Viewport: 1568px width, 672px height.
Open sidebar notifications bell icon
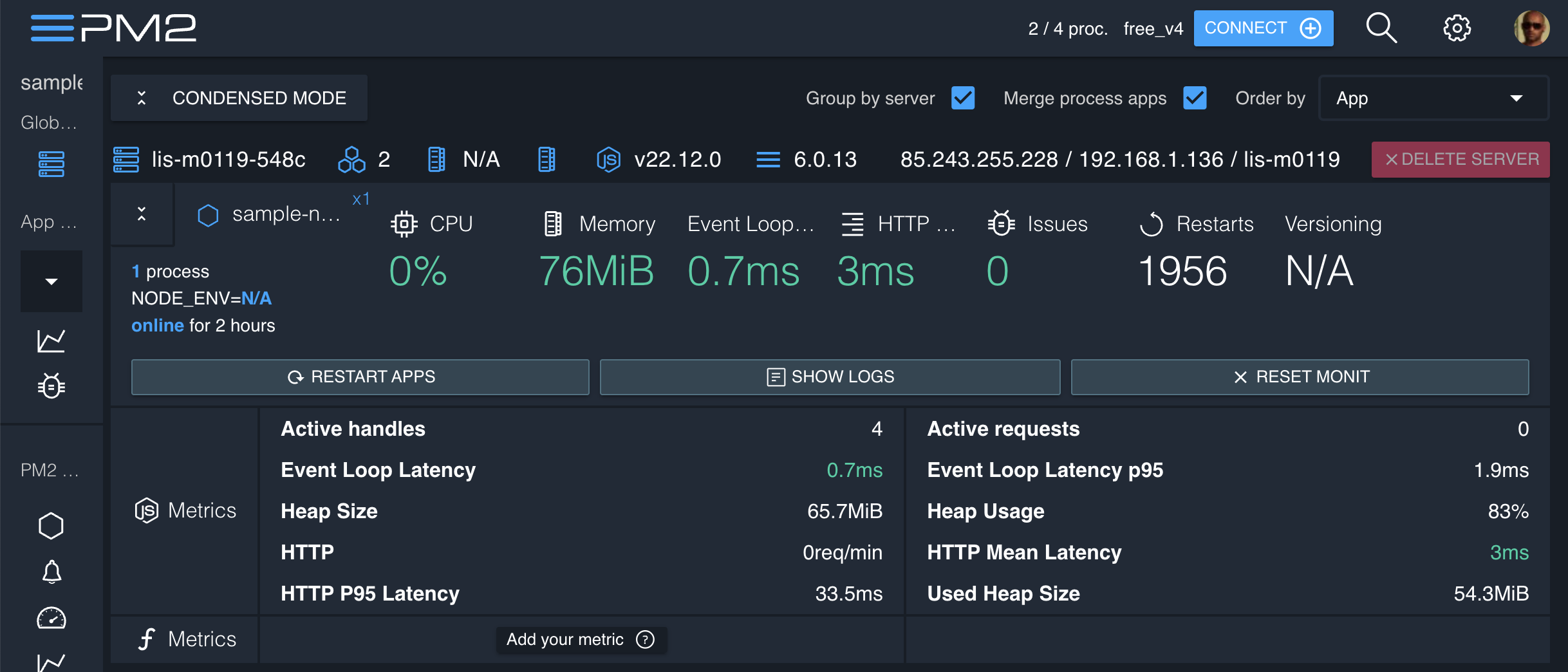coord(51,572)
